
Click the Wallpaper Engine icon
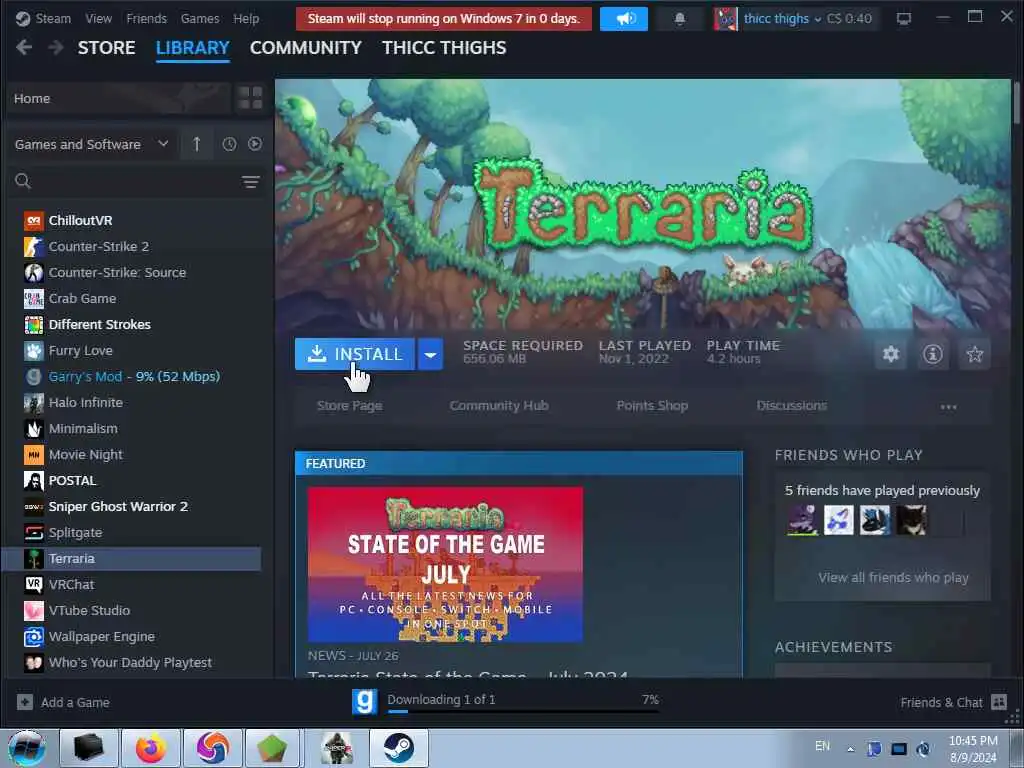point(33,636)
